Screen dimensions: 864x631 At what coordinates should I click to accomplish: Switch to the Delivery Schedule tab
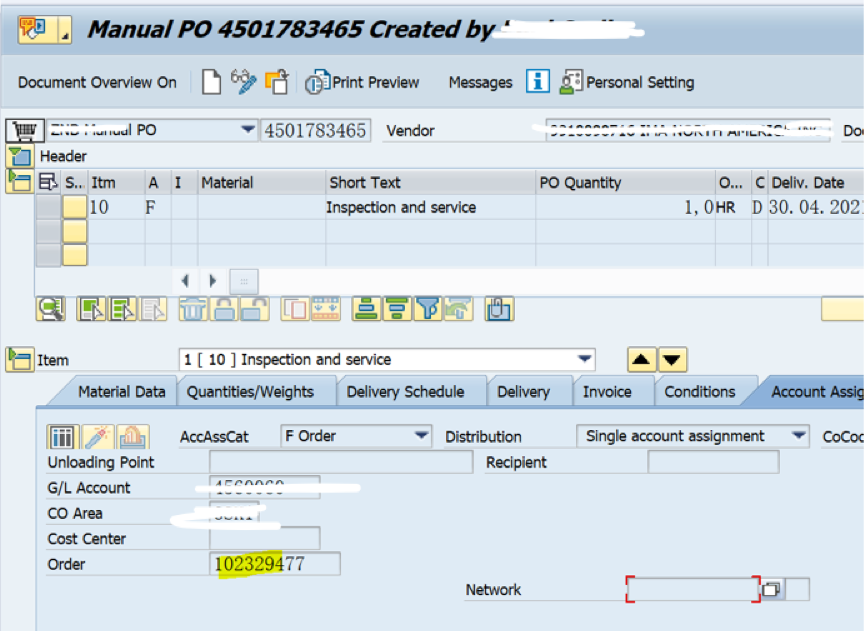tap(406, 392)
